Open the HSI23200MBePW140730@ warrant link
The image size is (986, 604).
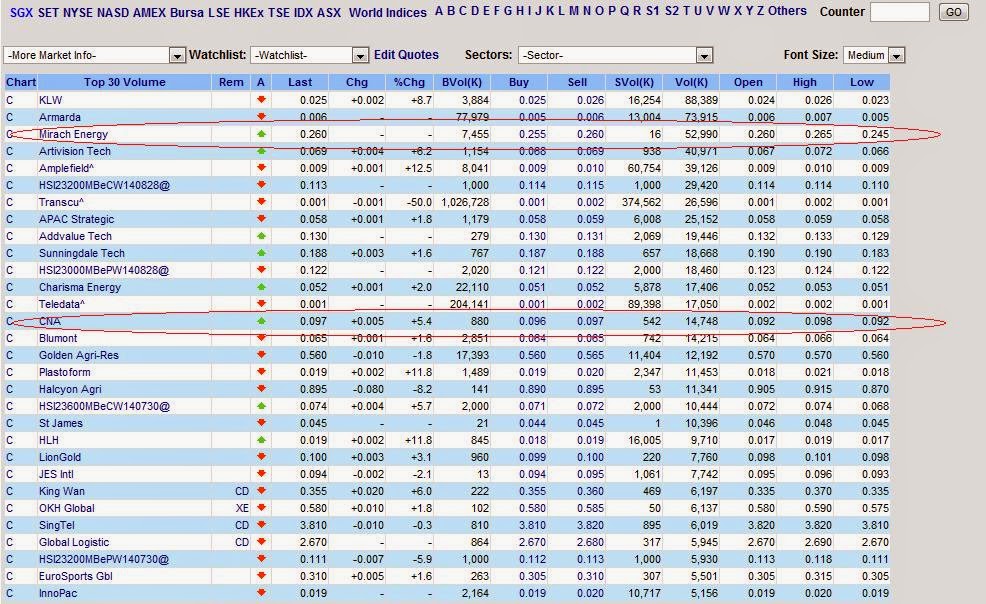pyautogui.click(x=104, y=559)
